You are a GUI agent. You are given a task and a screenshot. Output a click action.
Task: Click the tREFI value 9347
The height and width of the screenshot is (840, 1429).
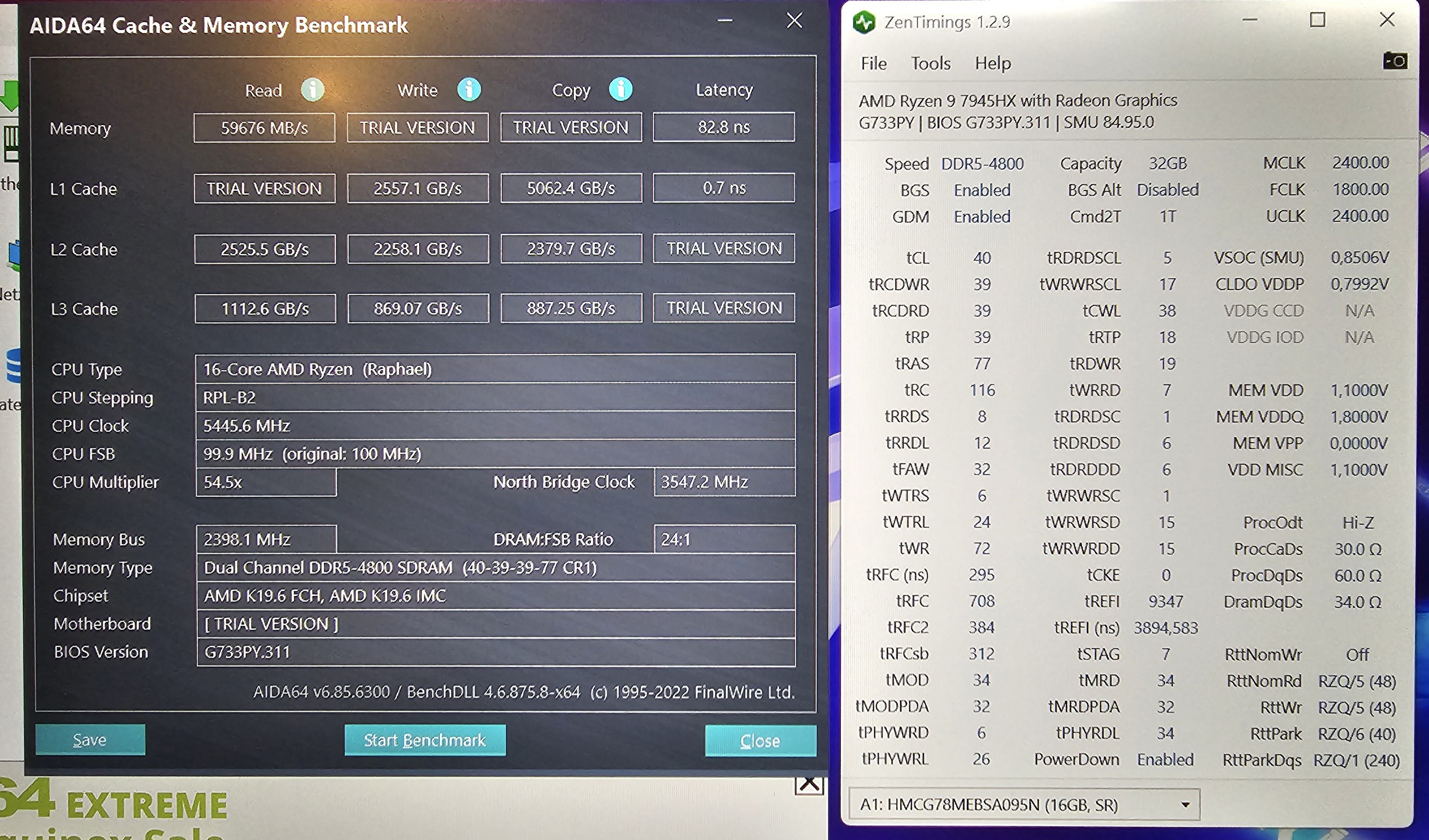(1166, 601)
